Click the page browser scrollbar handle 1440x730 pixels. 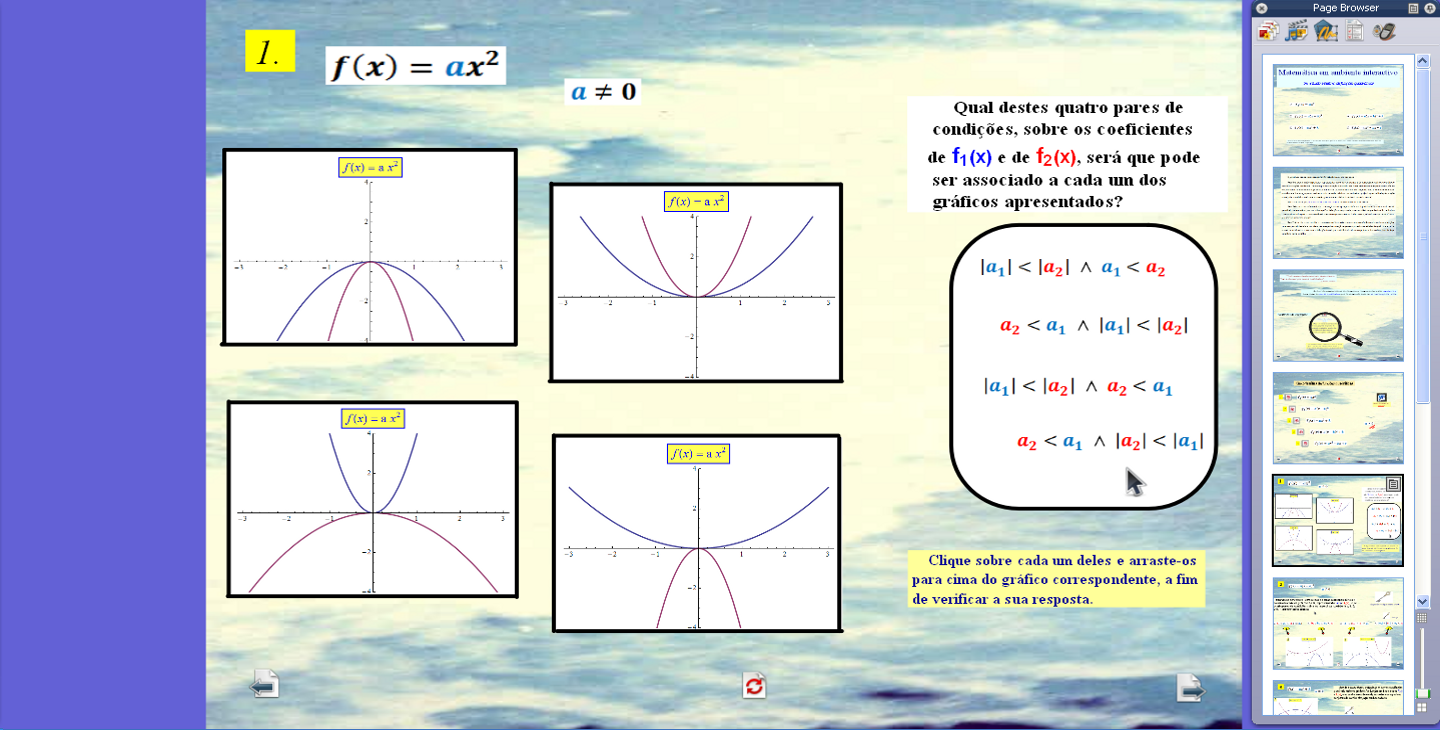(1423, 237)
